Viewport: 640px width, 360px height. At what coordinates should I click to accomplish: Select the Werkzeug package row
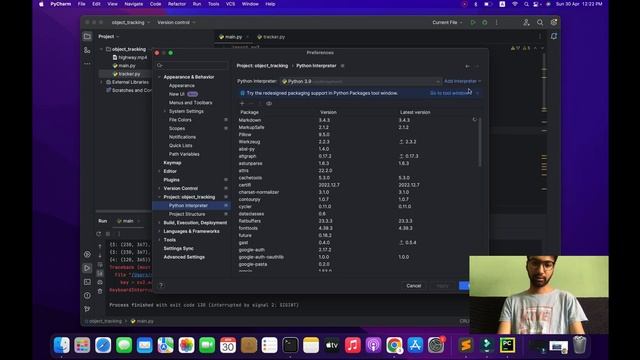click(x=356, y=142)
